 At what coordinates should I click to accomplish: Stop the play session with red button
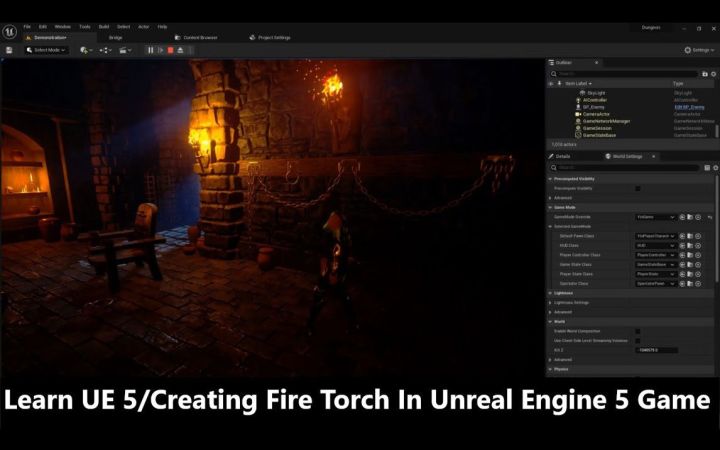tap(170, 50)
